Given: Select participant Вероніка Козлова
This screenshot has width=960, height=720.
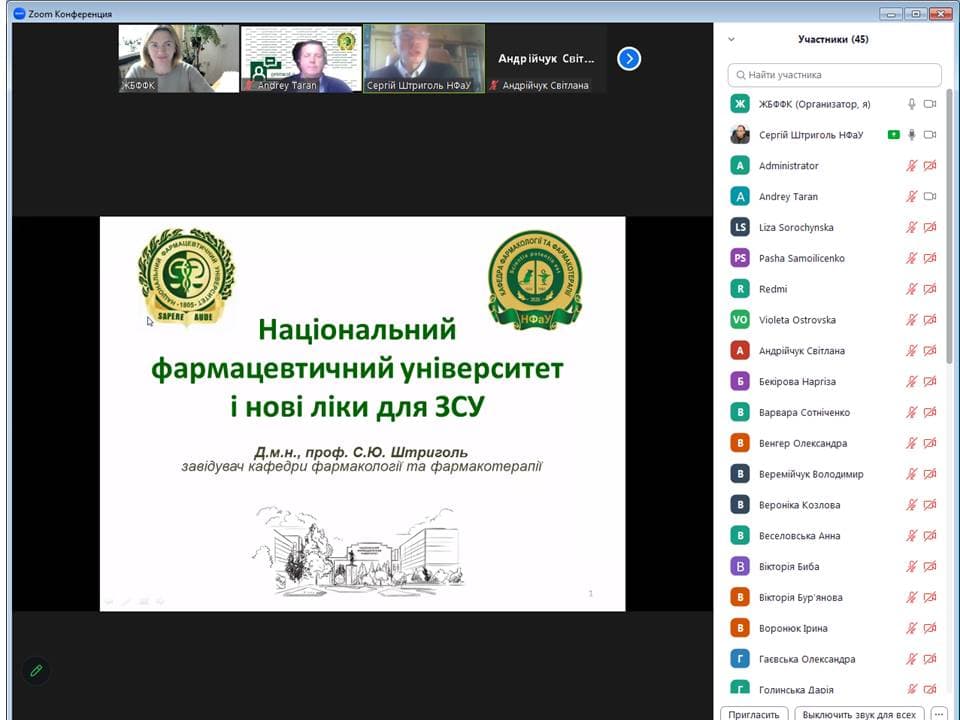Looking at the screenshot, I should (x=834, y=504).
